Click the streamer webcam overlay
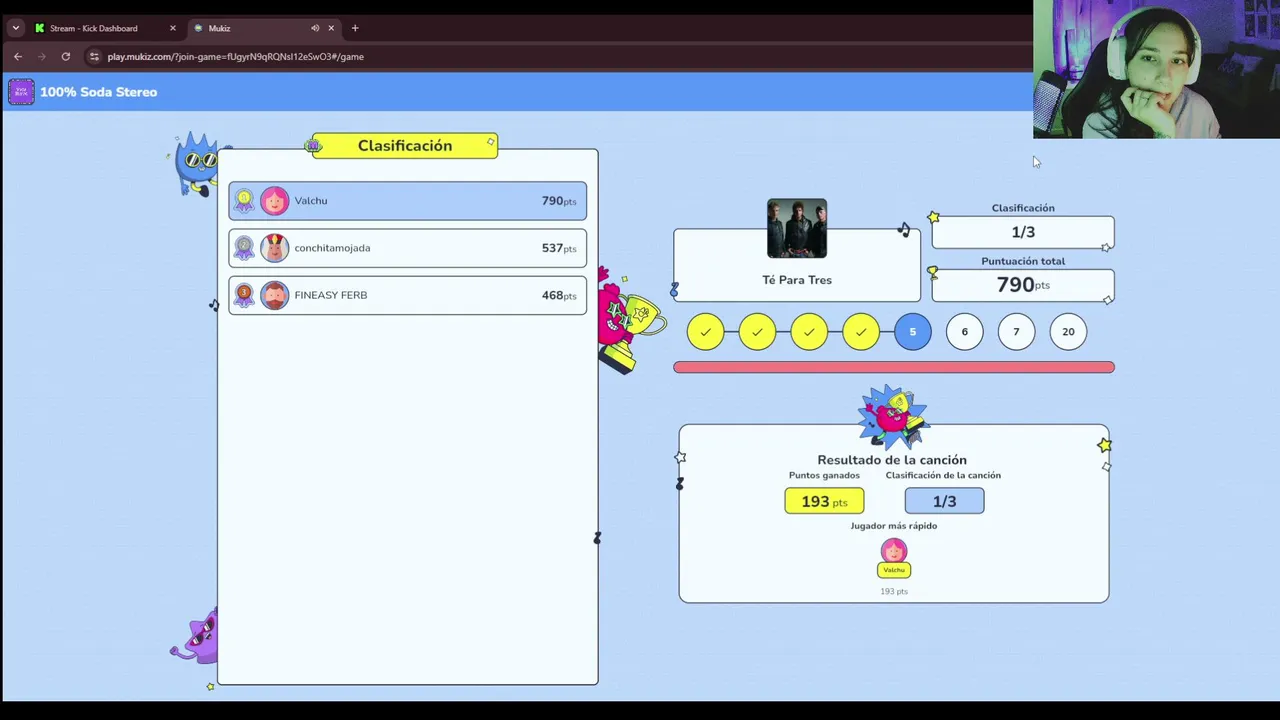Image resolution: width=1280 pixels, height=720 pixels. [1156, 69]
